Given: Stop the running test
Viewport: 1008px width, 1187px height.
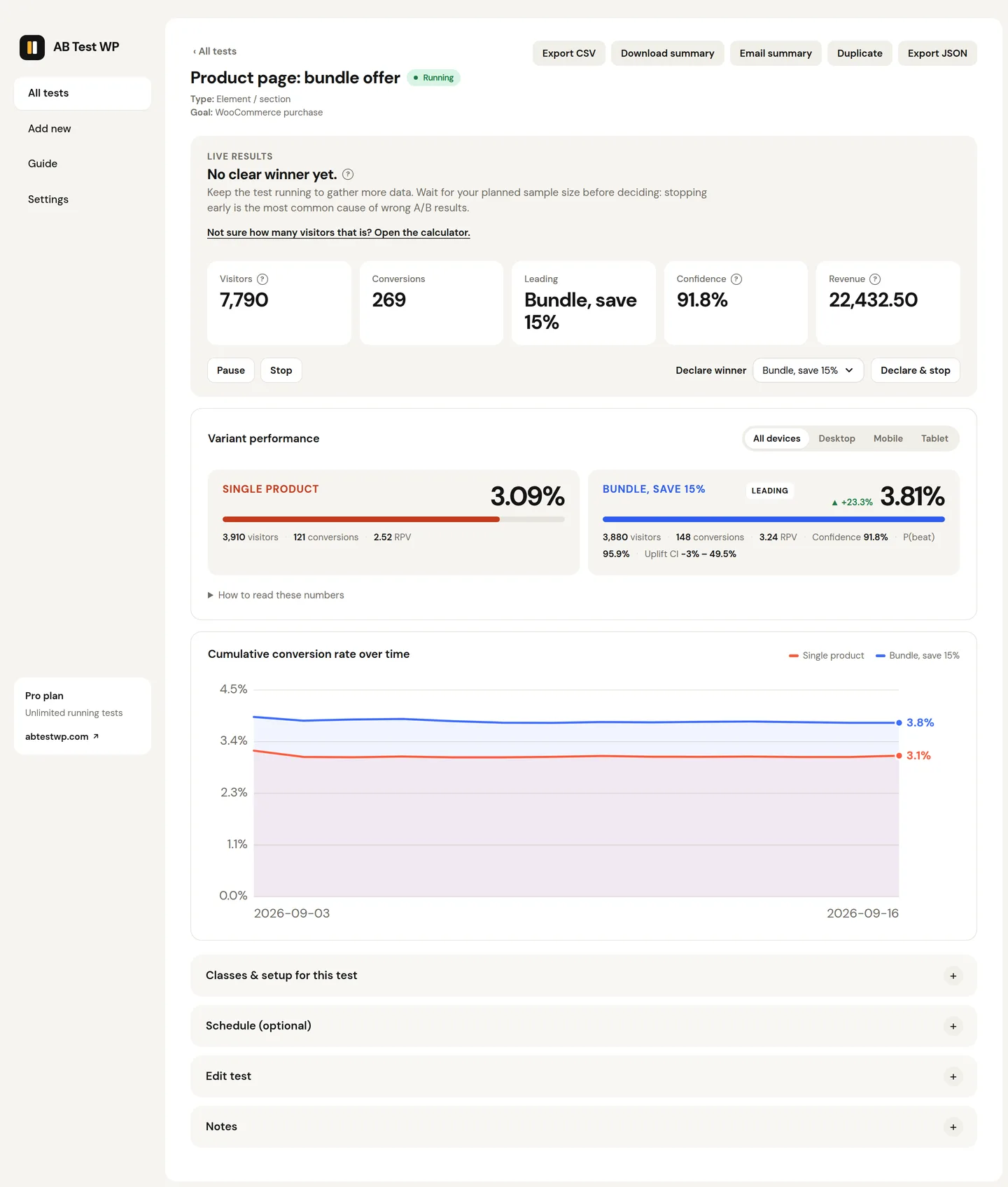Looking at the screenshot, I should [281, 370].
